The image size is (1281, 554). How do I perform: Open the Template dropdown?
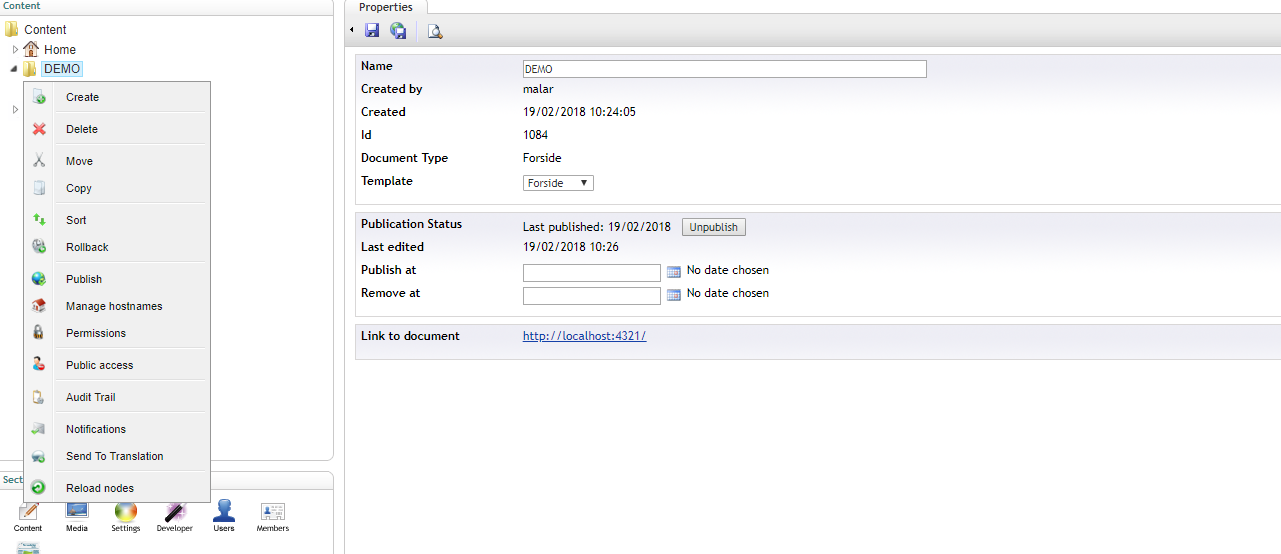pos(558,183)
